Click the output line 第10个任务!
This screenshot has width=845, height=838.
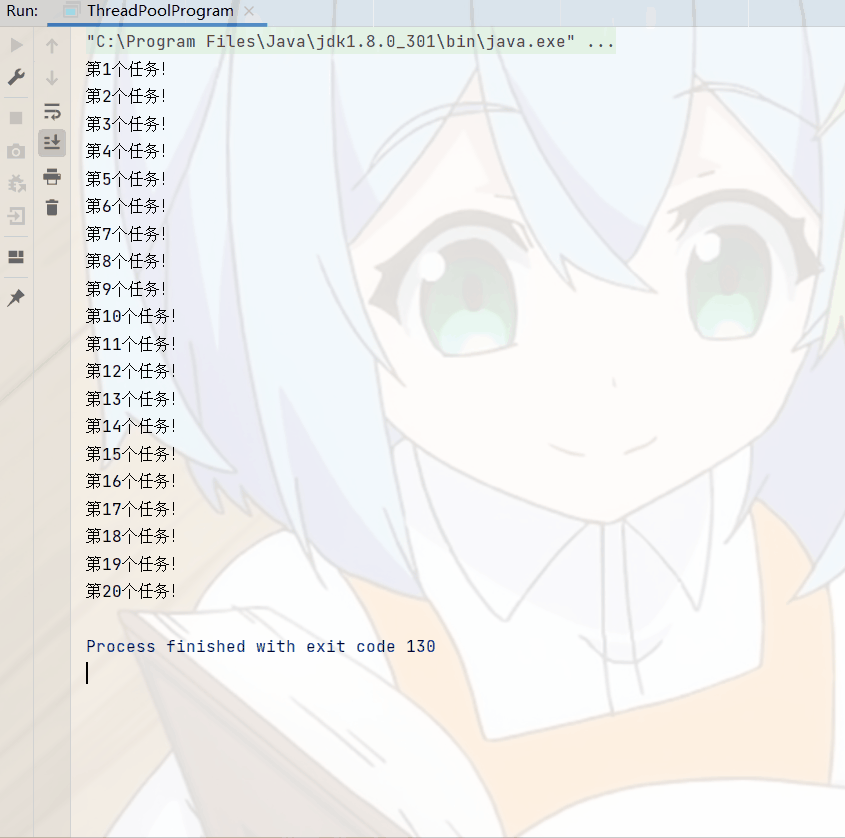click(131, 316)
